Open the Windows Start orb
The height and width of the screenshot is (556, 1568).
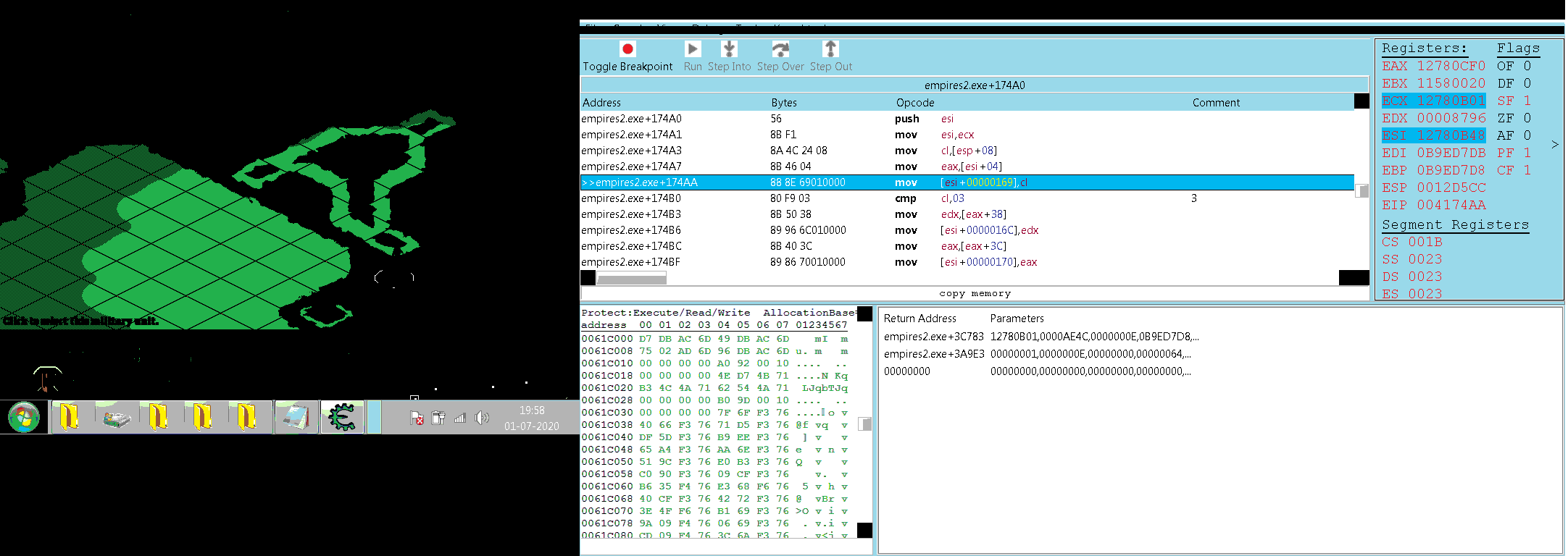[x=24, y=418]
